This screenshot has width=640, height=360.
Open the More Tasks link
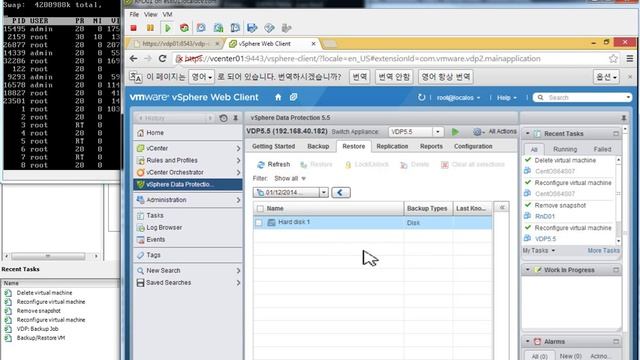[603, 251]
